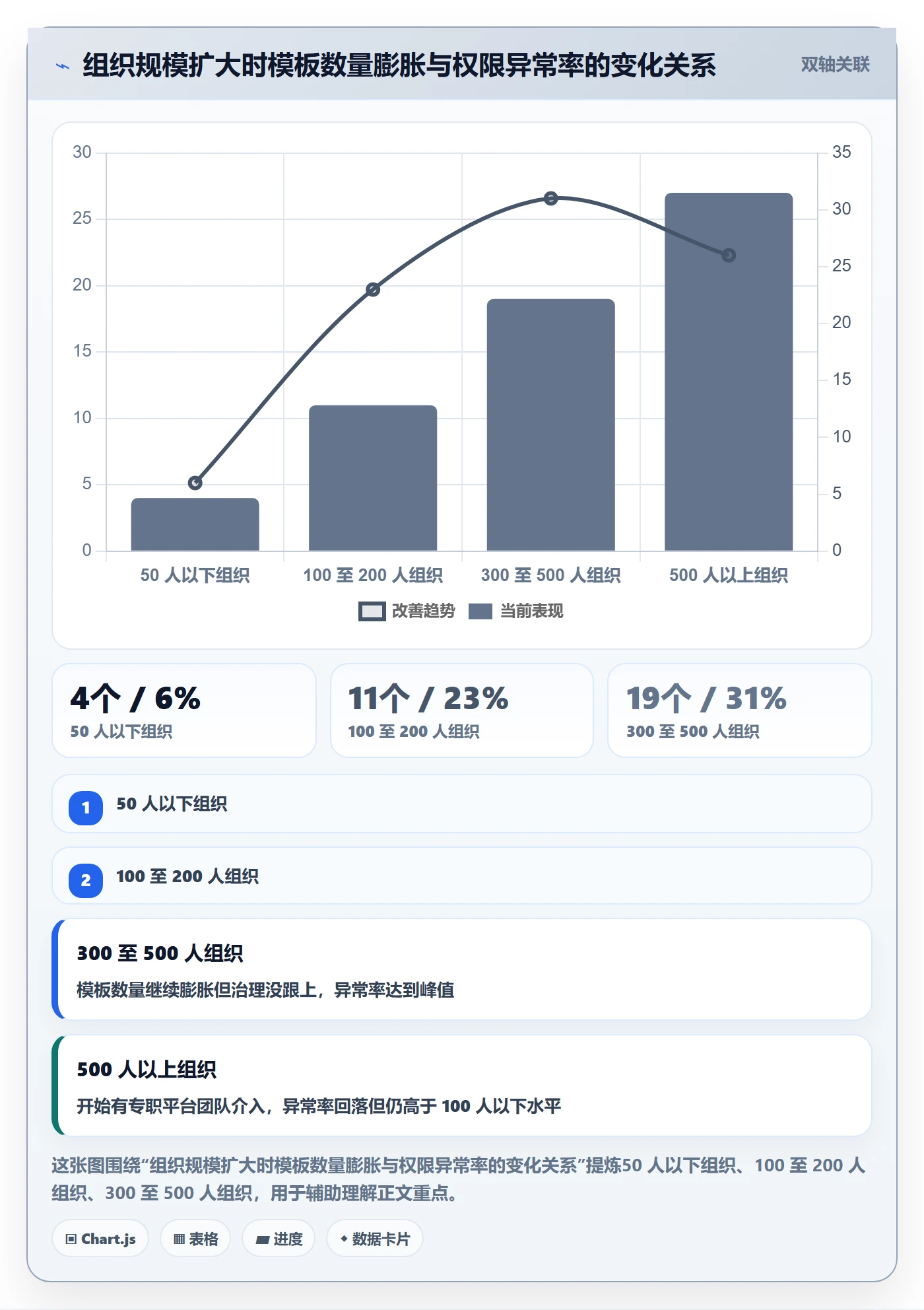Viewport: 924px width, 1310px height.
Task: Select the line point above 300 至 500 人组织
Action: pos(551,198)
